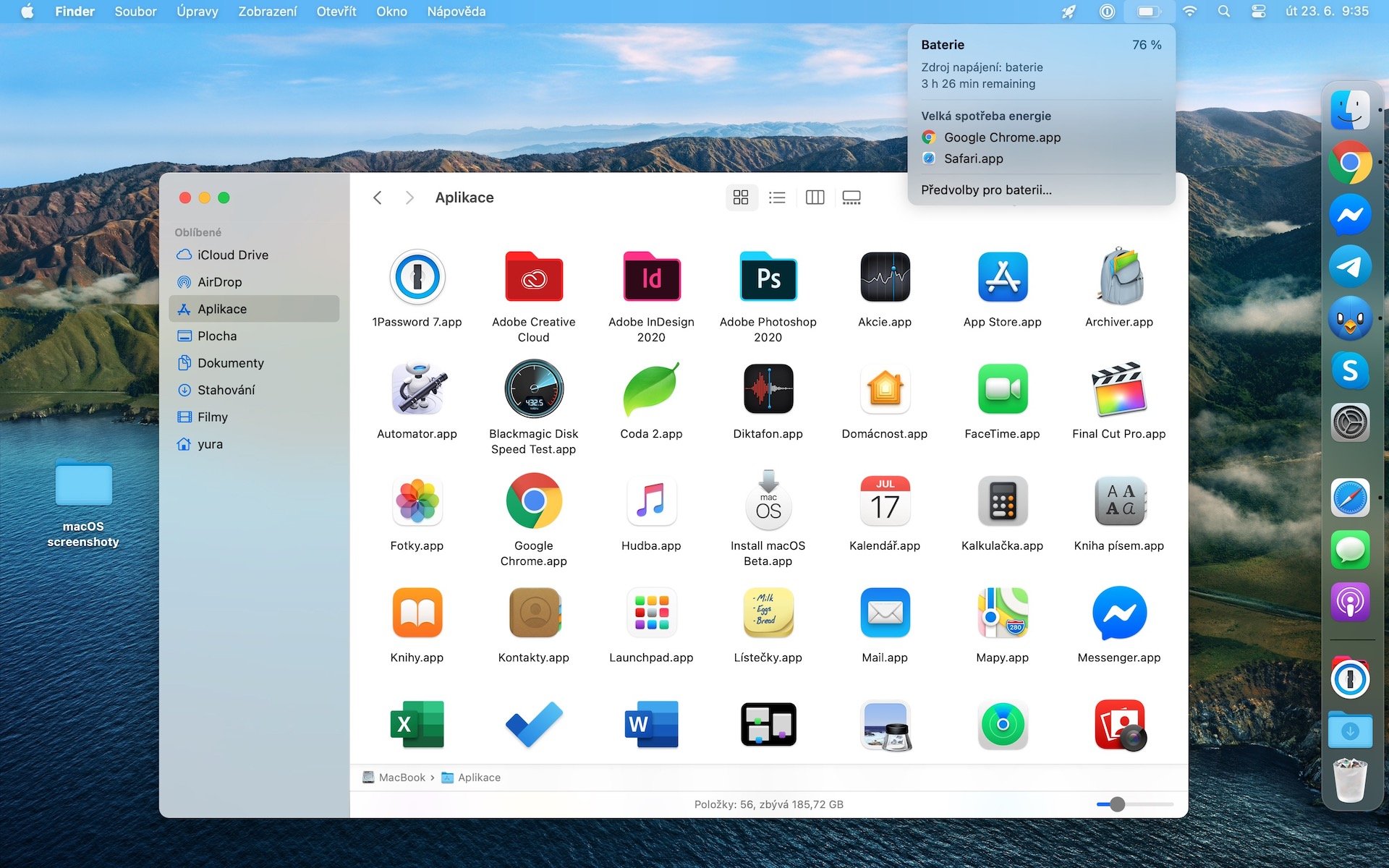
Task: Open Filmy in sidebar
Action: pyautogui.click(x=254, y=417)
